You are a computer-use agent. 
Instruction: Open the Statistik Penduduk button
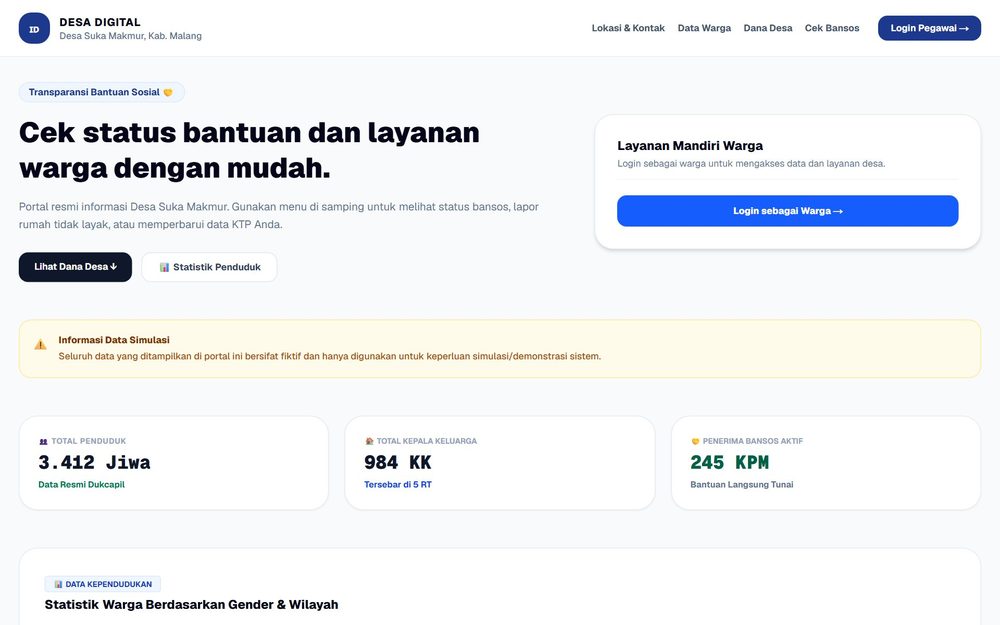[x=209, y=267]
